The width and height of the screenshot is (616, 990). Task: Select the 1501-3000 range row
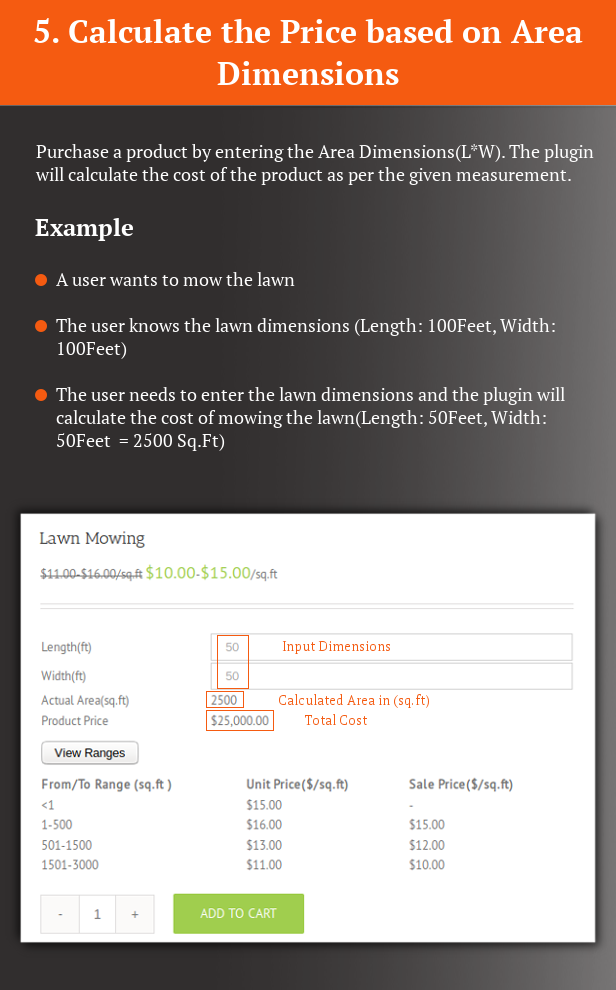point(278,864)
